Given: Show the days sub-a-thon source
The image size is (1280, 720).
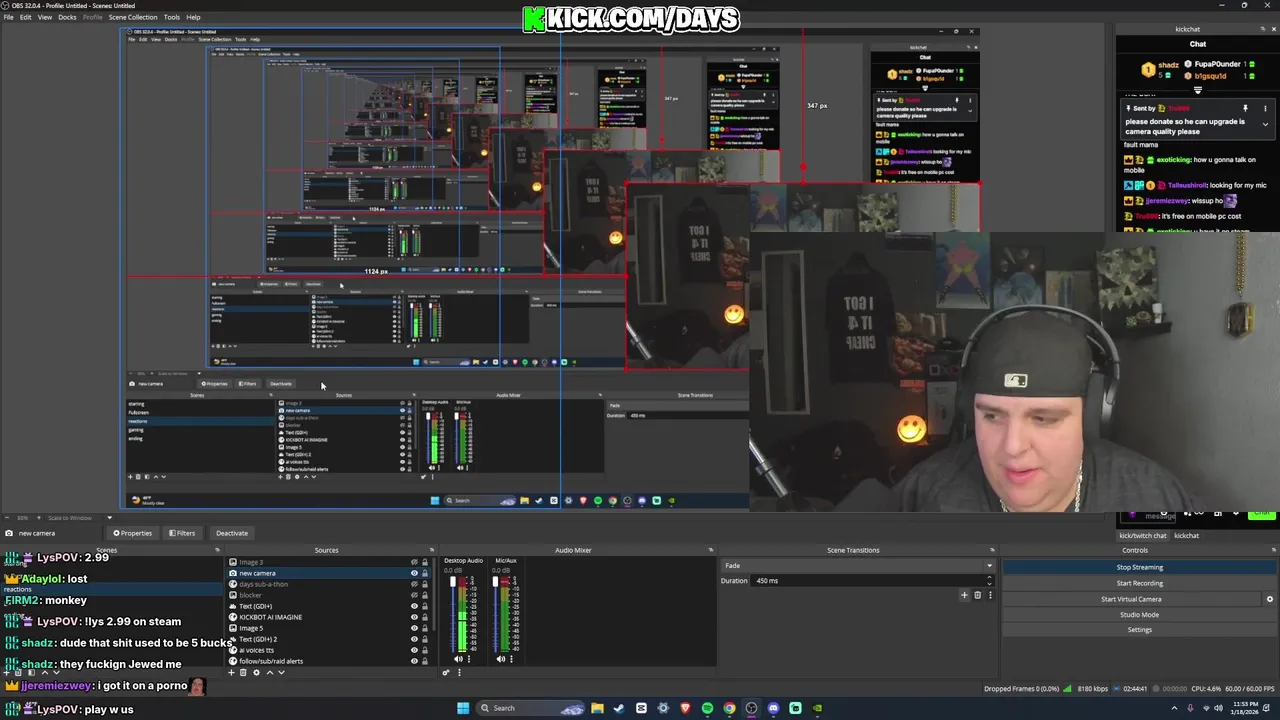Looking at the screenshot, I should click(x=414, y=584).
